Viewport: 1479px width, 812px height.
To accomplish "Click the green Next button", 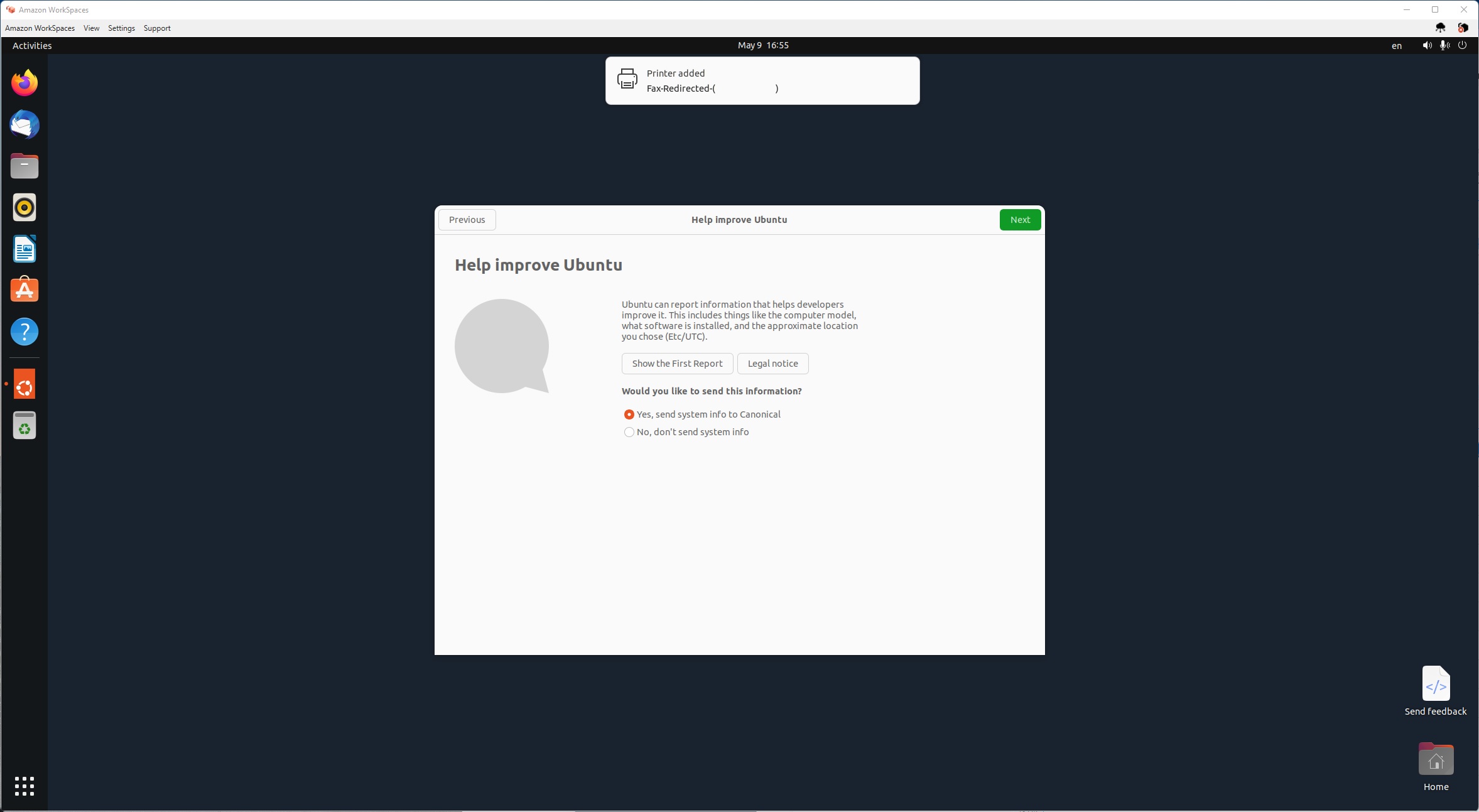I will pyautogui.click(x=1020, y=220).
